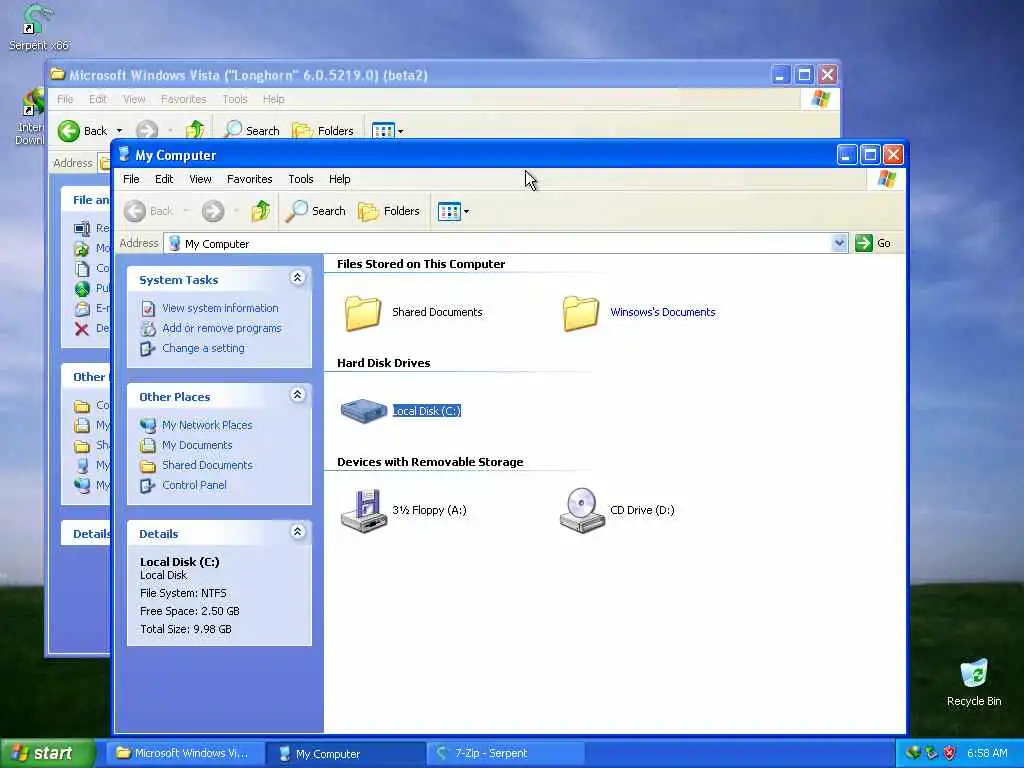Collapse the System Tasks panel
Screen dimensions: 1024x768
297,278
